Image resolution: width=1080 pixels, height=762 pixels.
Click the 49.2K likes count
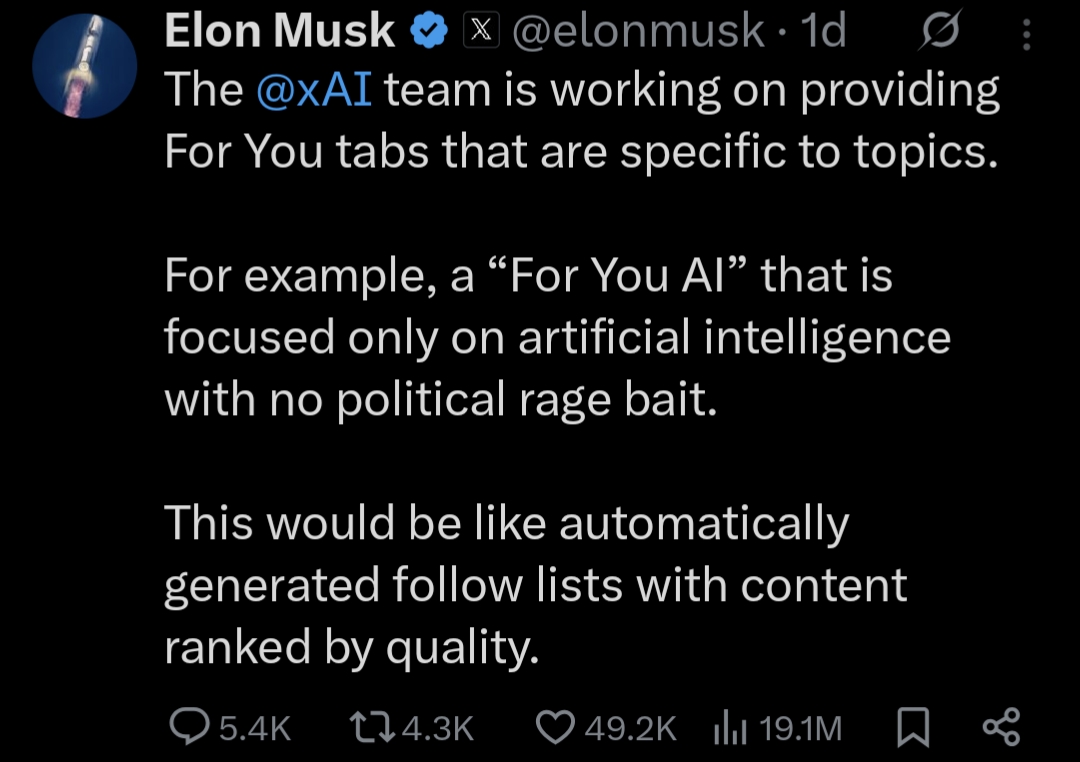click(630, 728)
